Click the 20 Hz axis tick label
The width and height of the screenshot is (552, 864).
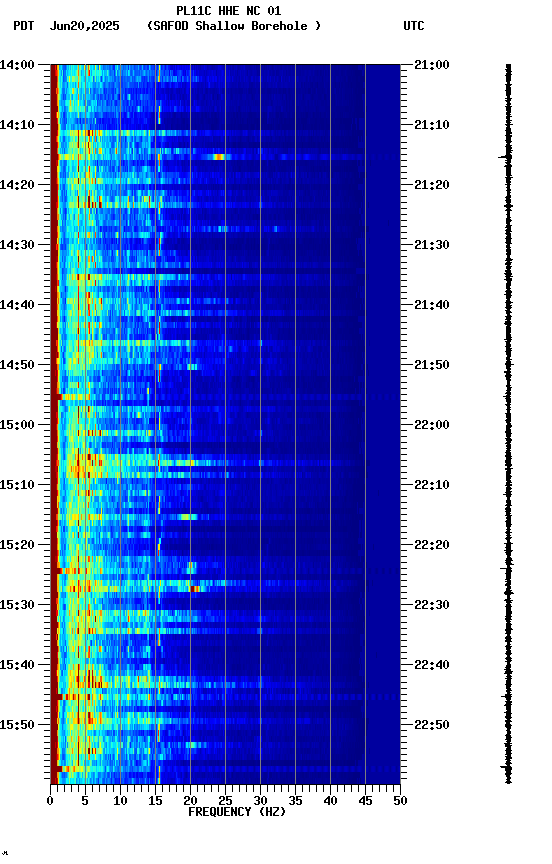[x=190, y=801]
